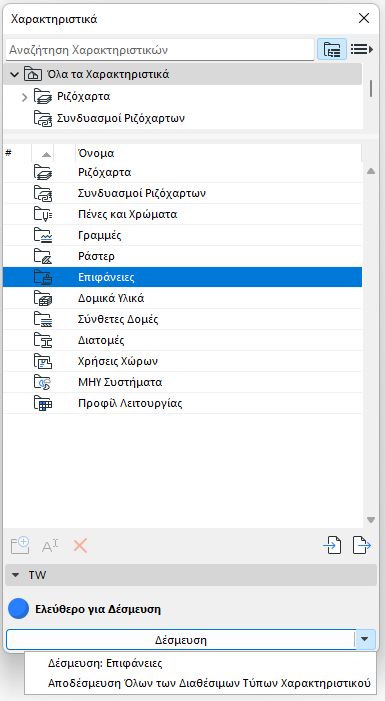Open the list options menu icon
The width and height of the screenshot is (385, 701).
tap(362, 49)
